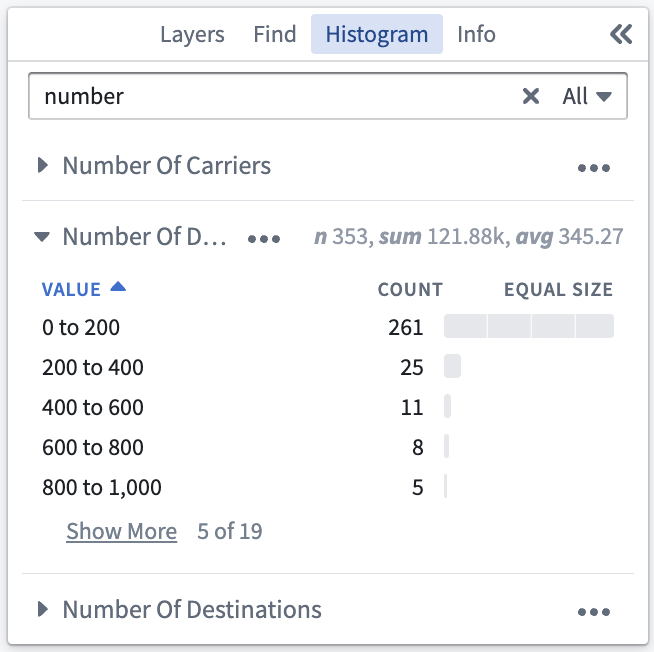Sort by the COUNT column header
The image size is (654, 652).
point(410,289)
